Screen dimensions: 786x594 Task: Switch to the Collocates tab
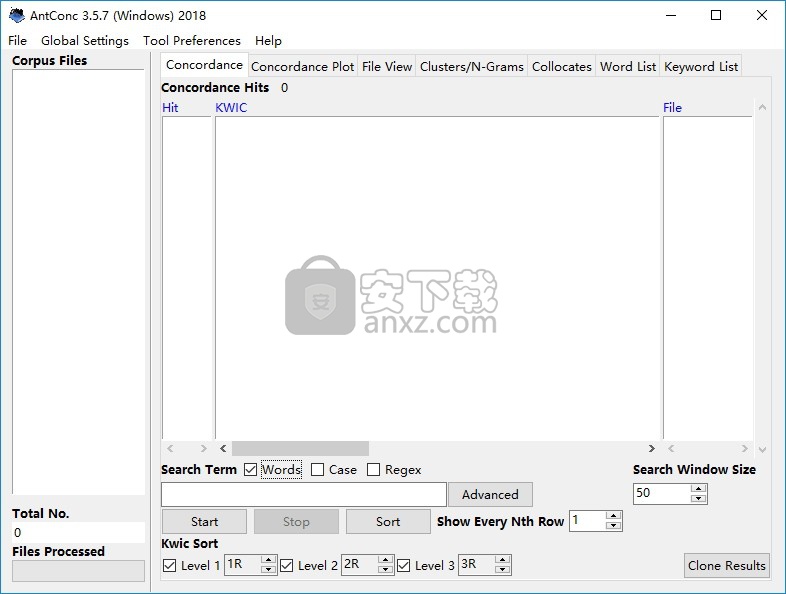561,67
